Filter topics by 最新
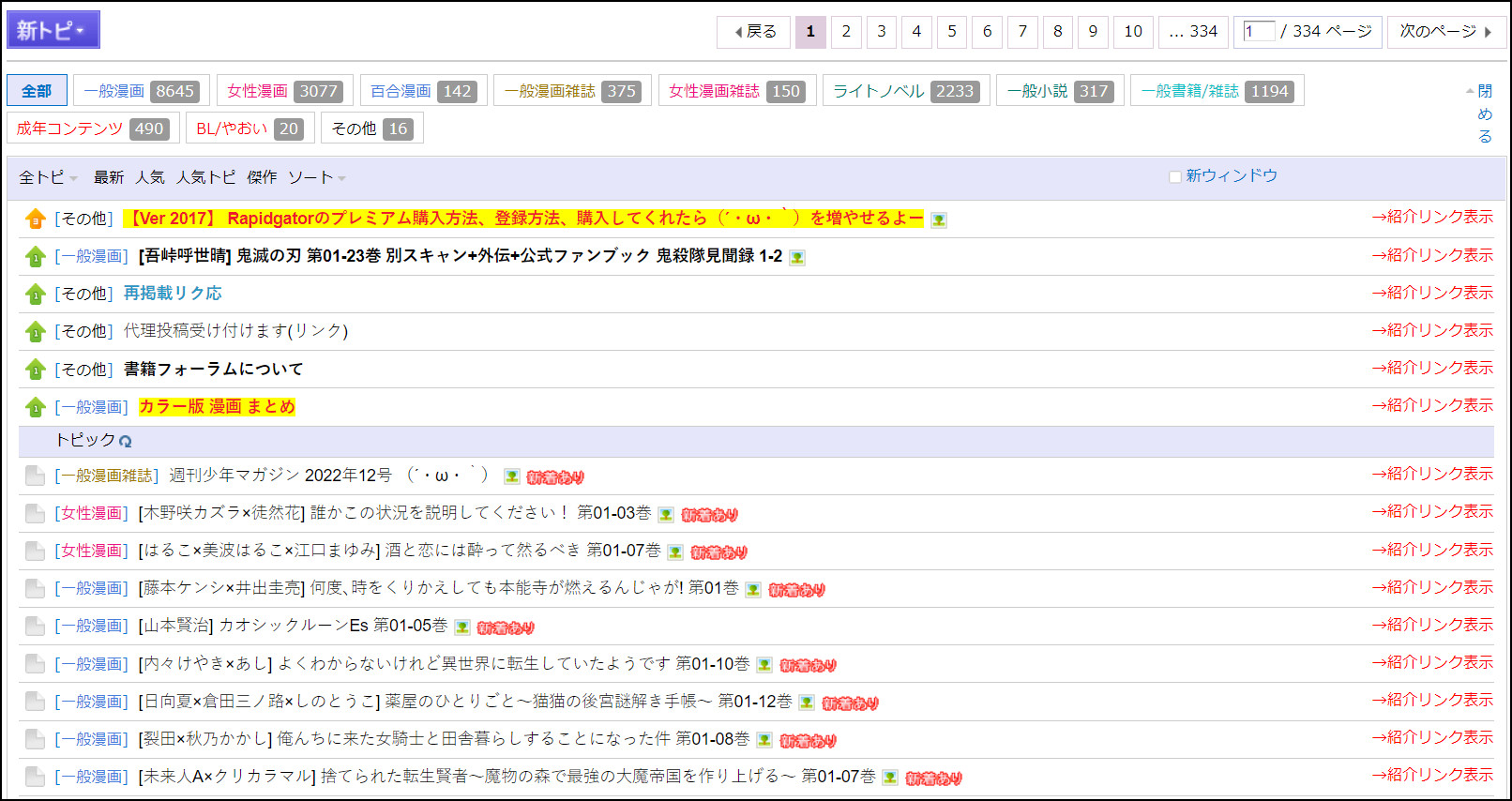The height and width of the screenshot is (801, 1512). [x=109, y=177]
